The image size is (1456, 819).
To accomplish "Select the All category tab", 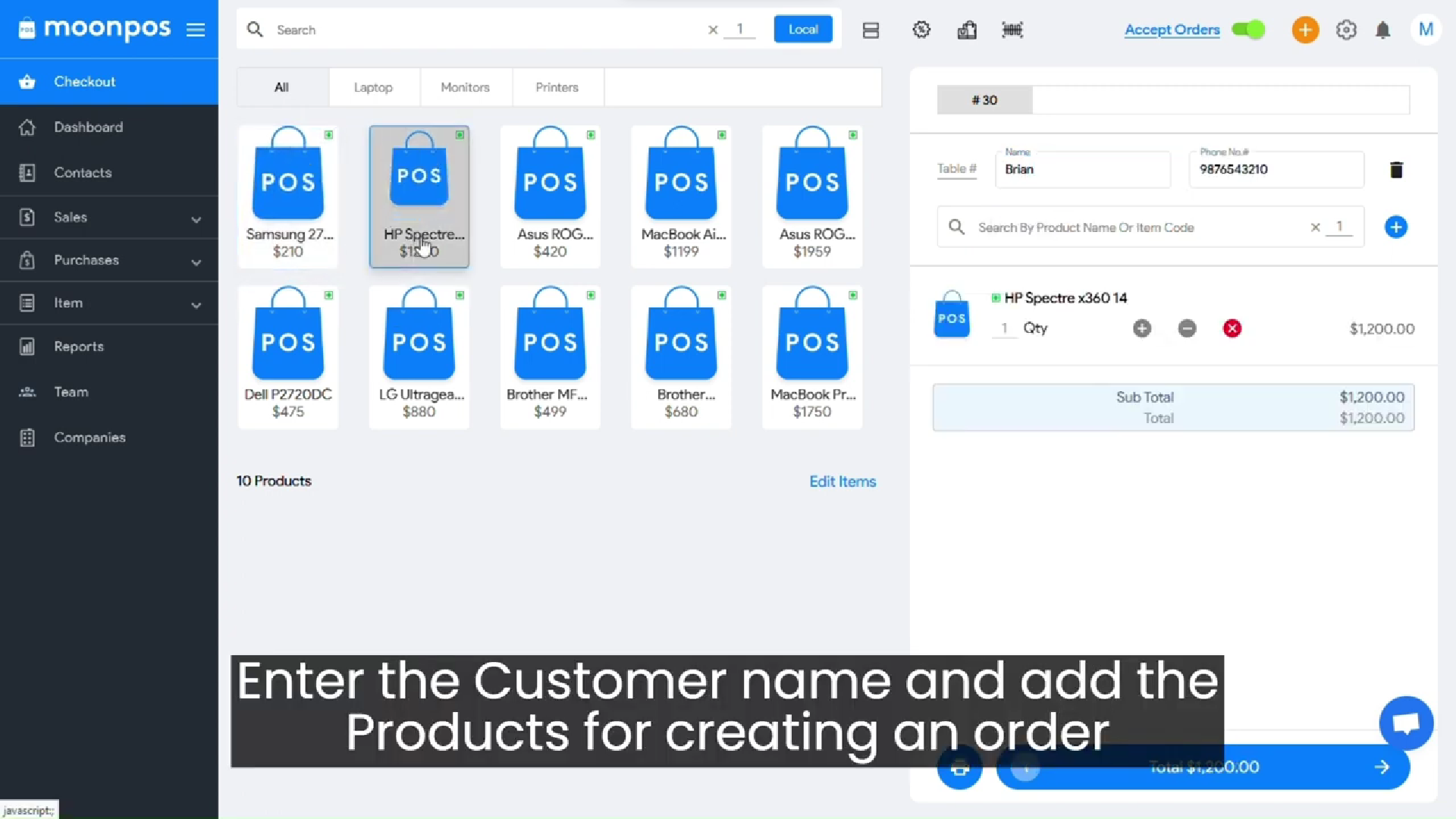I will pos(282,87).
